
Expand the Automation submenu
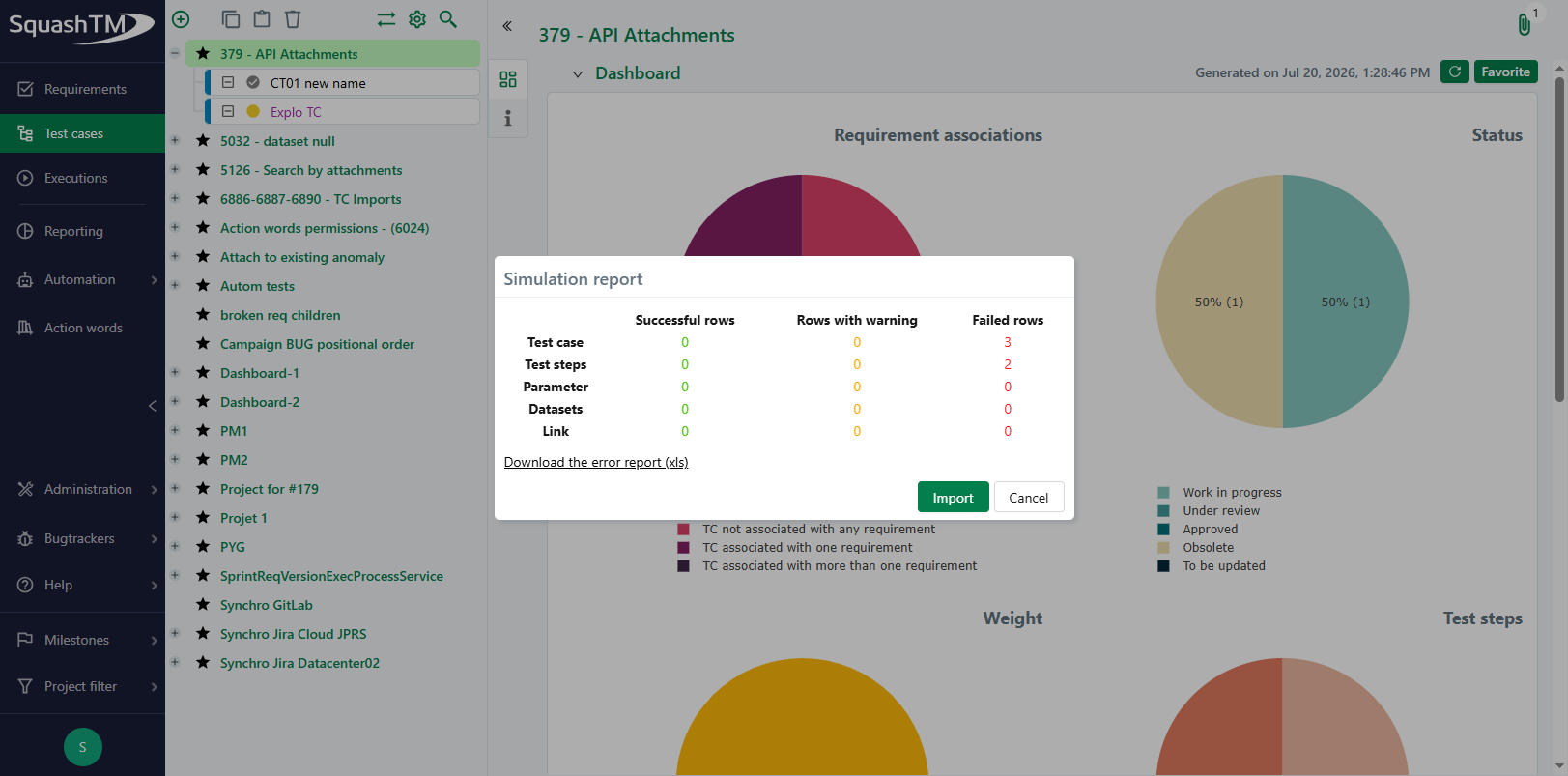click(154, 279)
